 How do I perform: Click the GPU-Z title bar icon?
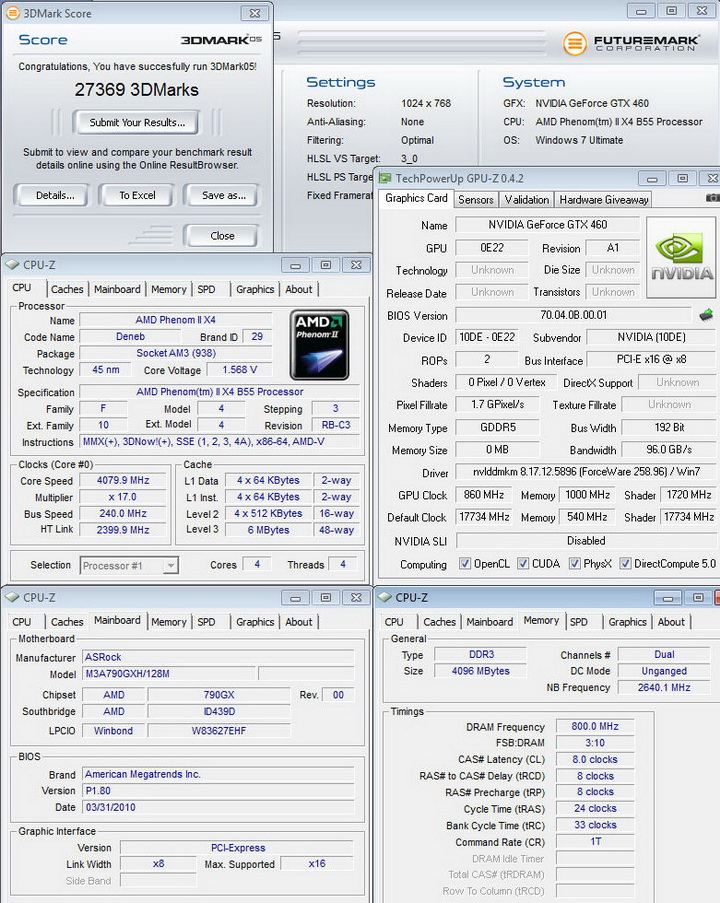385,178
